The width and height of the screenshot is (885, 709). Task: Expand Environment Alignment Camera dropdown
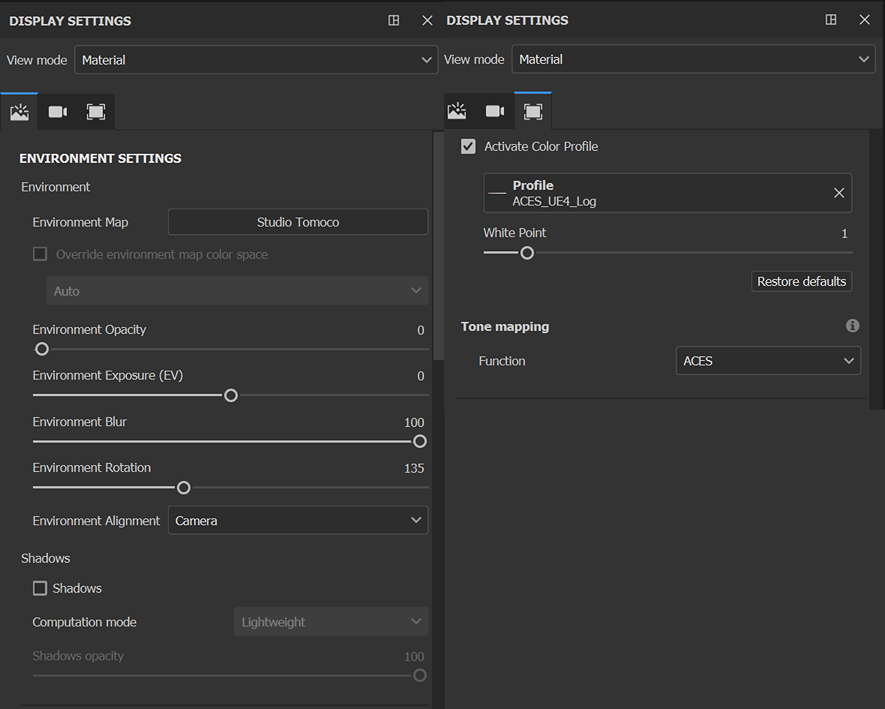[297, 520]
